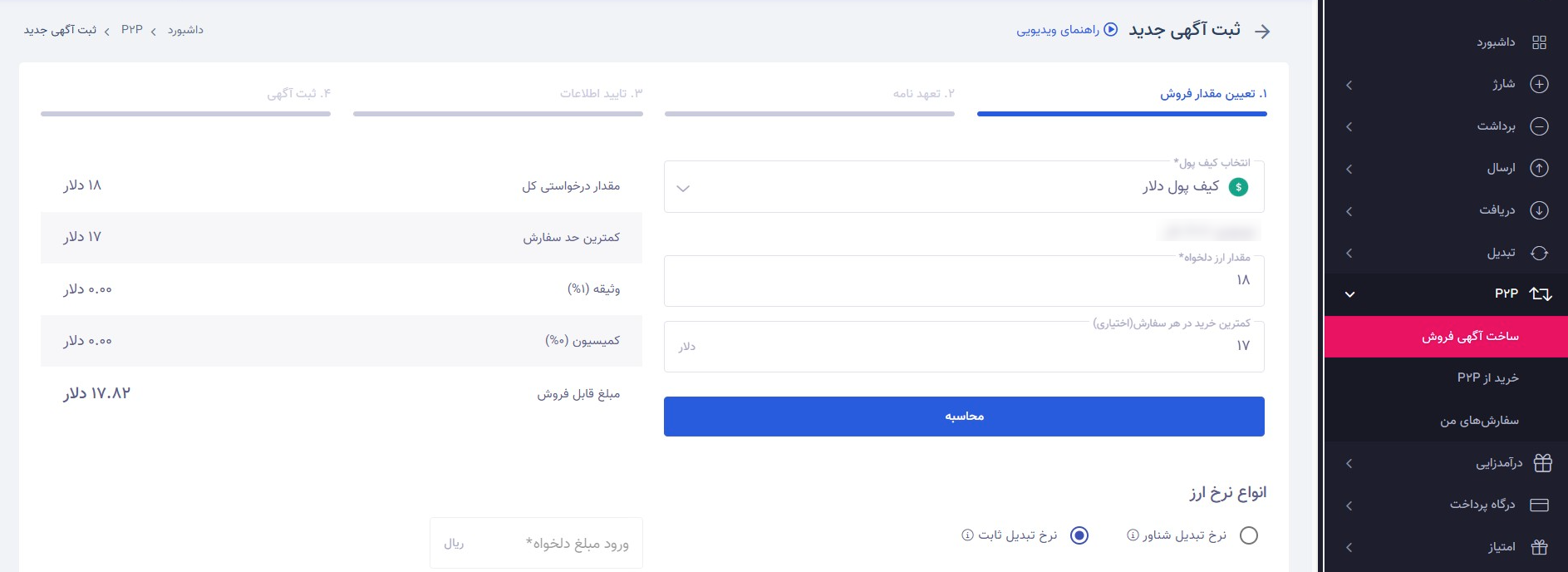Click the withdraw (برداشت) minus-circle icon

coord(1539,126)
